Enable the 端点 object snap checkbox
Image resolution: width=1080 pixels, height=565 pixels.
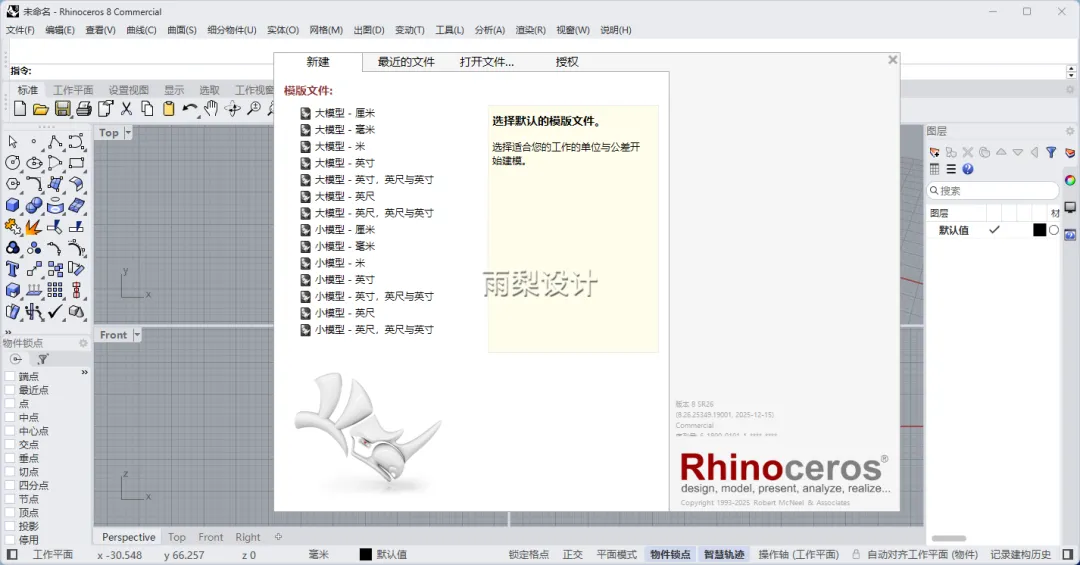click(x=10, y=376)
